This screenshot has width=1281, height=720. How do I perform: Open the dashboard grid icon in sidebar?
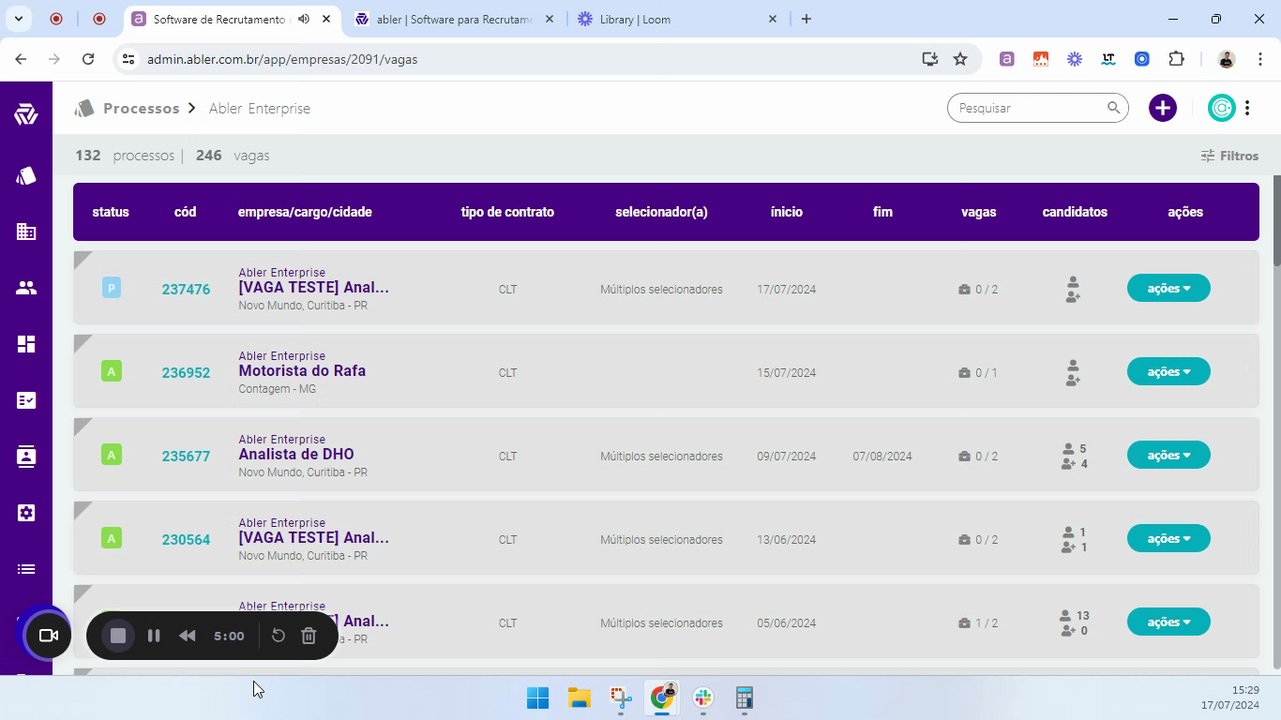click(26, 344)
